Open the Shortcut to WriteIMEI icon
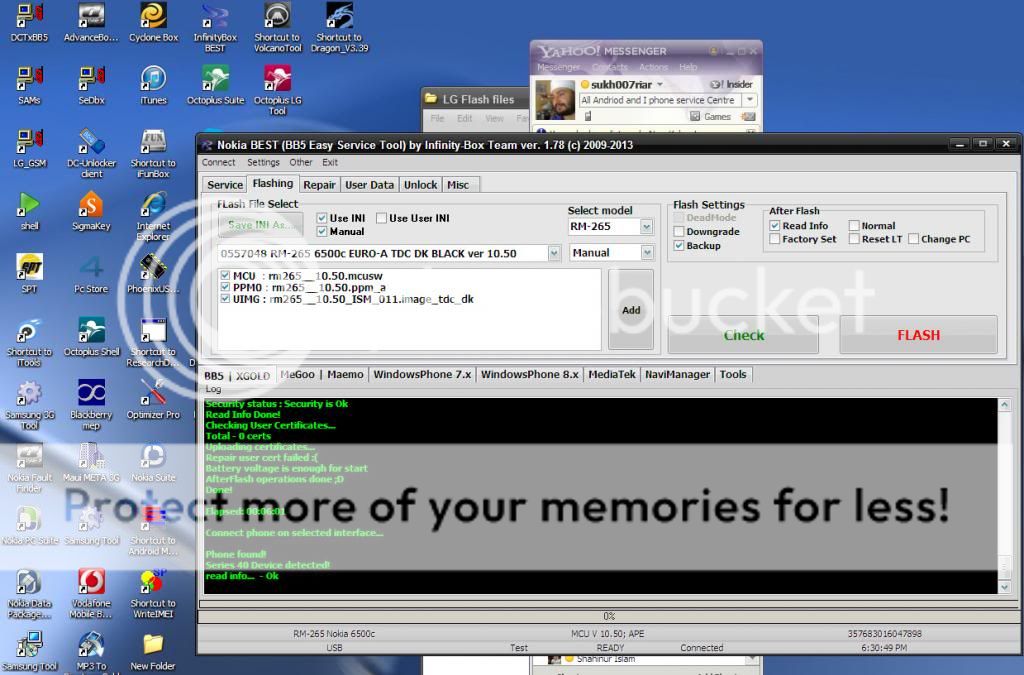The width and height of the screenshot is (1024, 675). 153,593
